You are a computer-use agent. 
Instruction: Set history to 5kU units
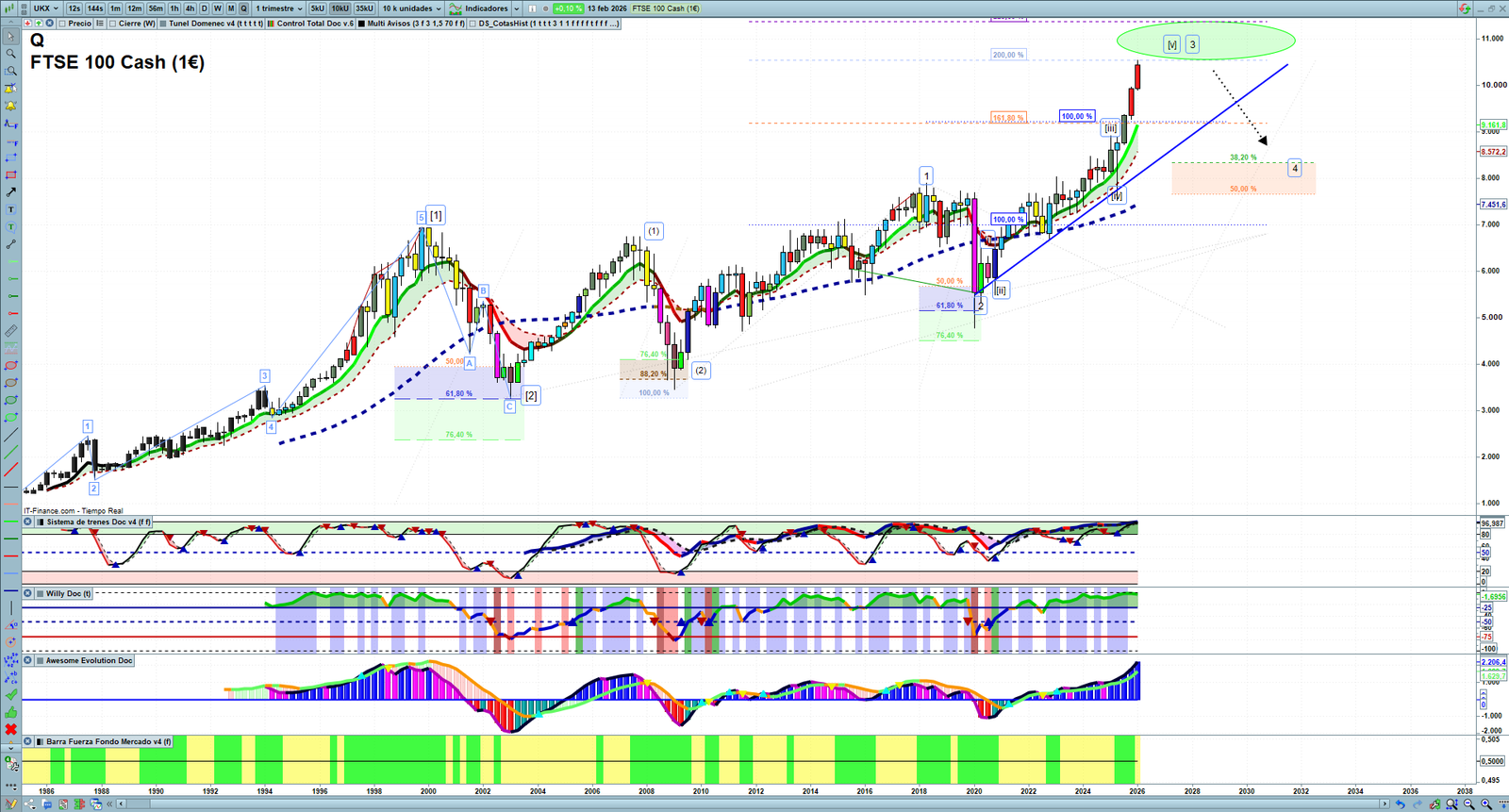[x=318, y=8]
